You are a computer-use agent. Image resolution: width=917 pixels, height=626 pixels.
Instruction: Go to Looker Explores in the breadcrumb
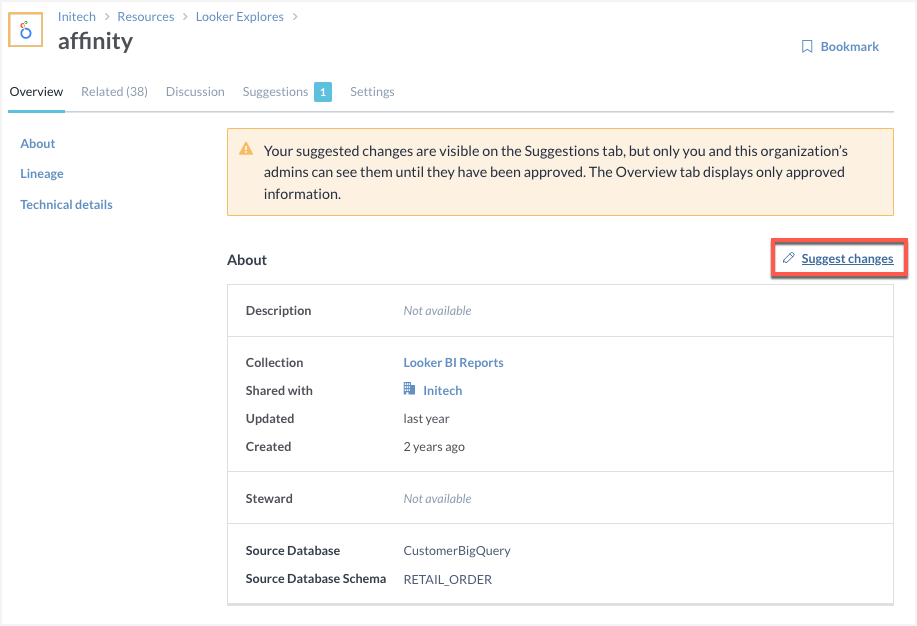tap(240, 17)
